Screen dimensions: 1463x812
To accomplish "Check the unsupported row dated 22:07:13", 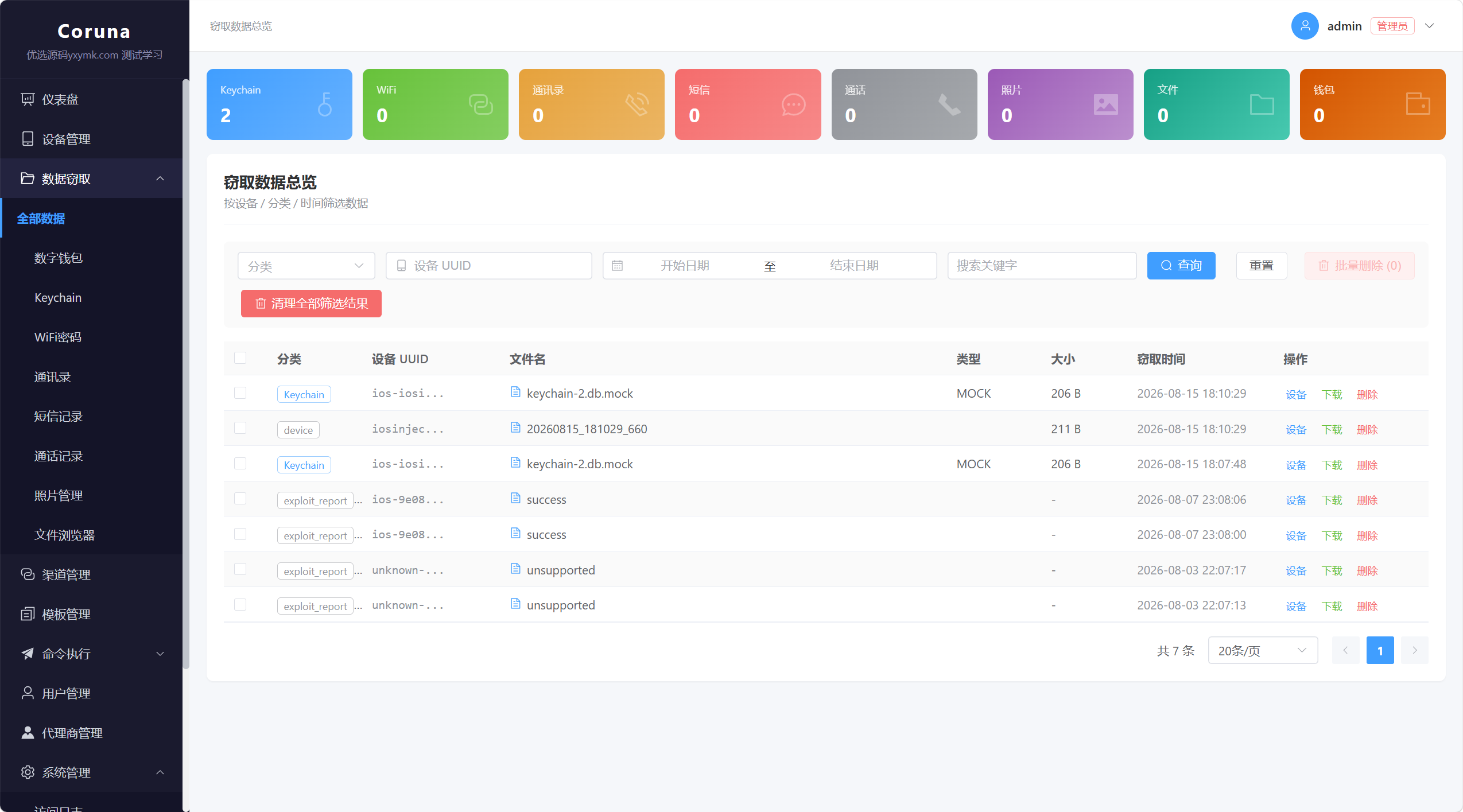I will pos(240,605).
